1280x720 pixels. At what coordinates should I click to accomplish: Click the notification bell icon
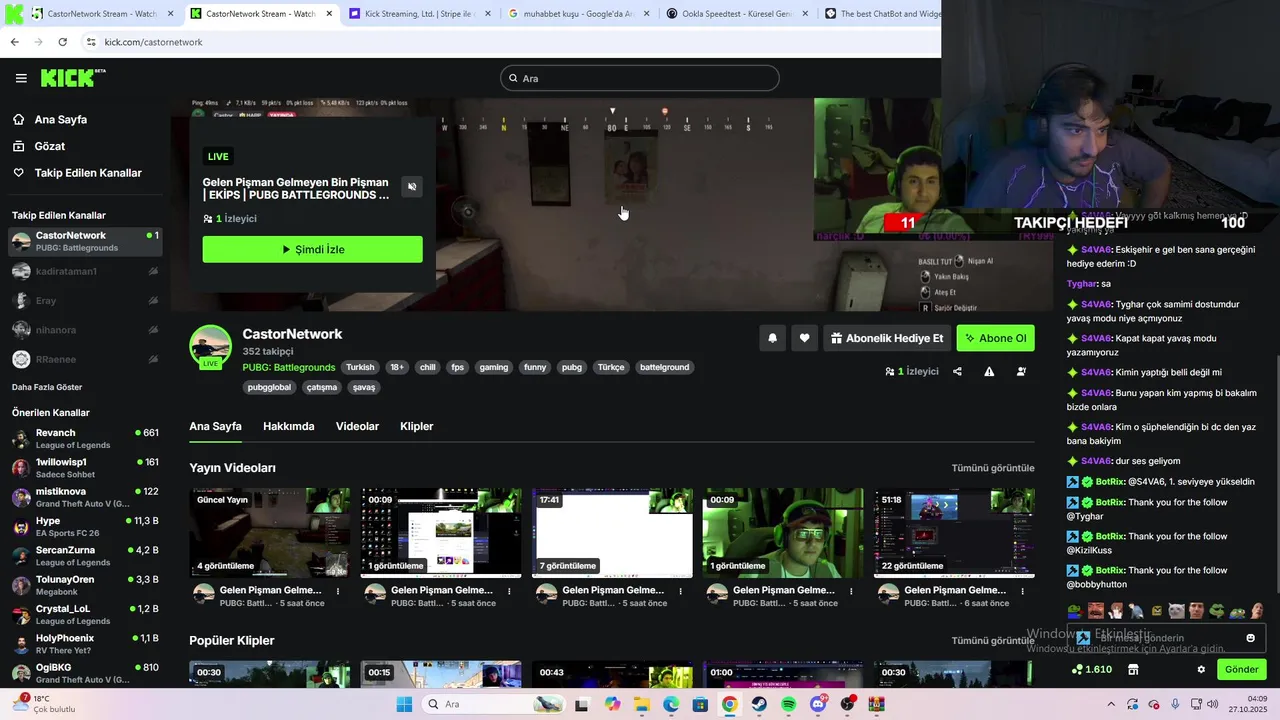(772, 338)
